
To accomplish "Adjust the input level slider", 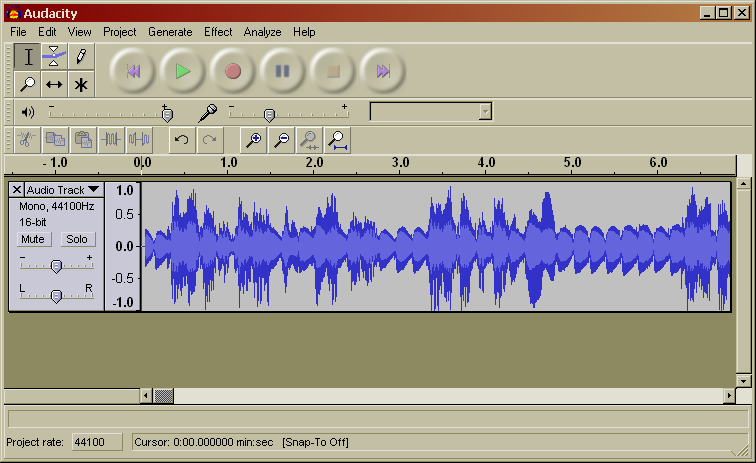I will click(269, 115).
